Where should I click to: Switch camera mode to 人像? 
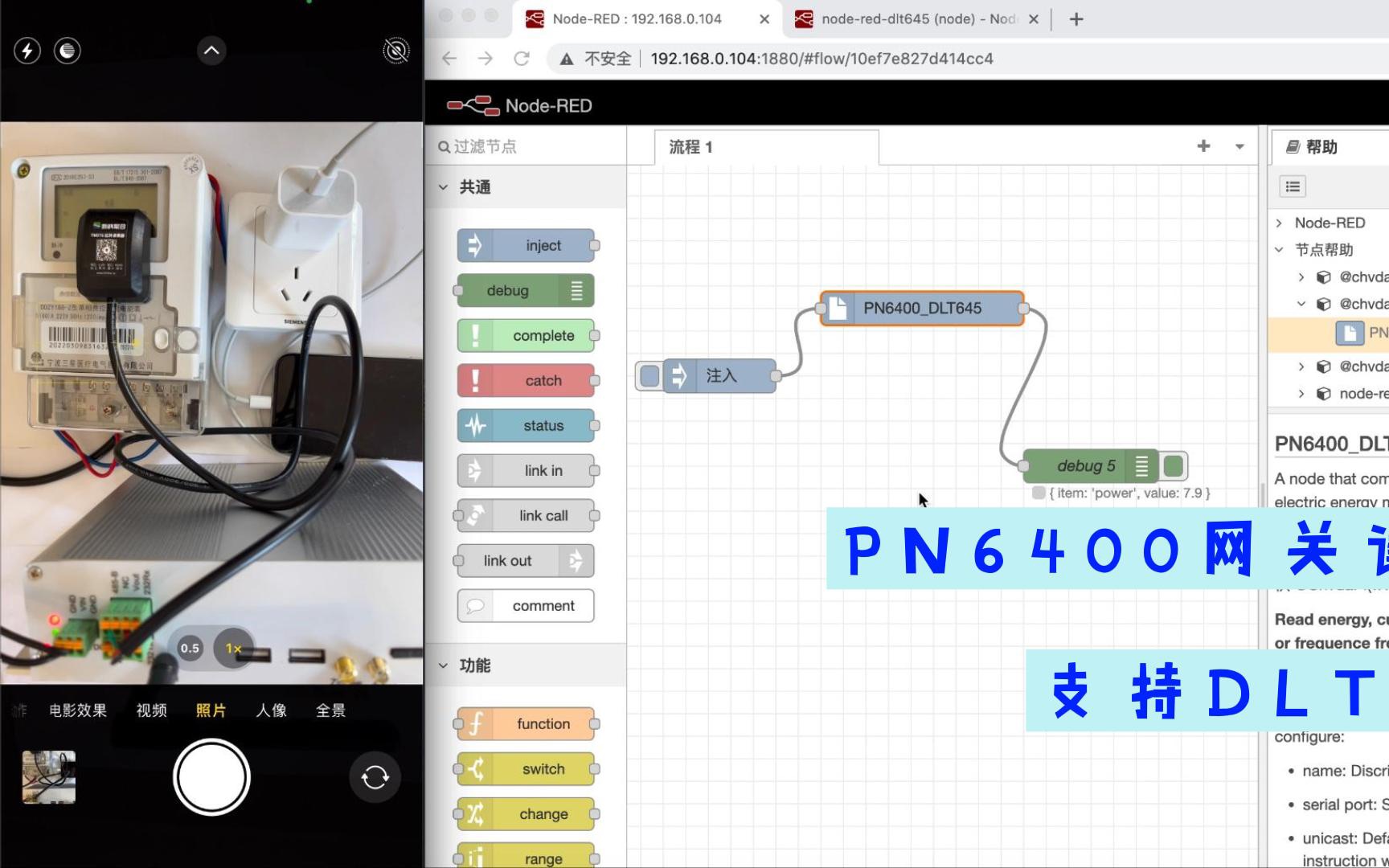pos(272,710)
